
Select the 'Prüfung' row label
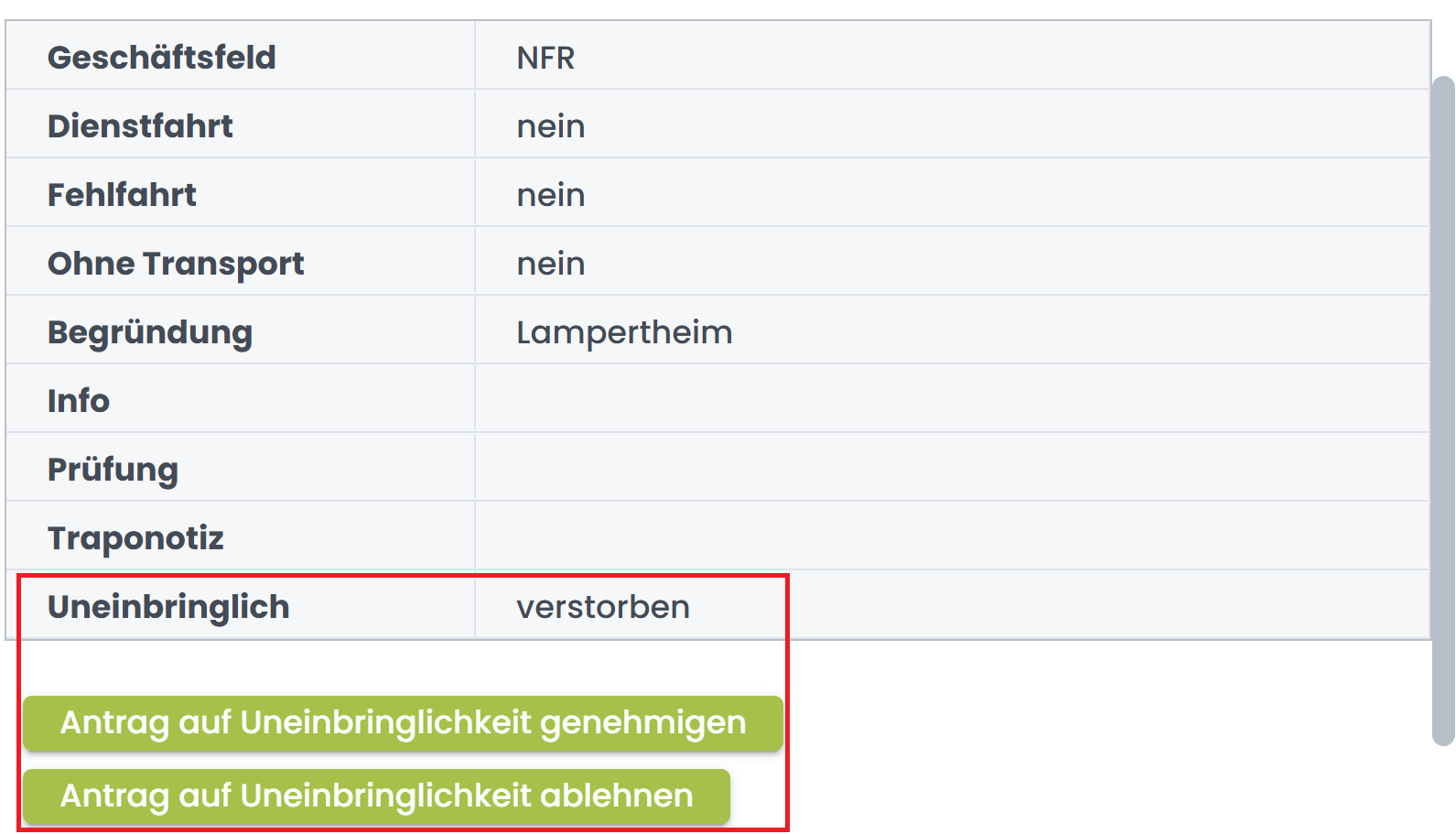point(113,469)
